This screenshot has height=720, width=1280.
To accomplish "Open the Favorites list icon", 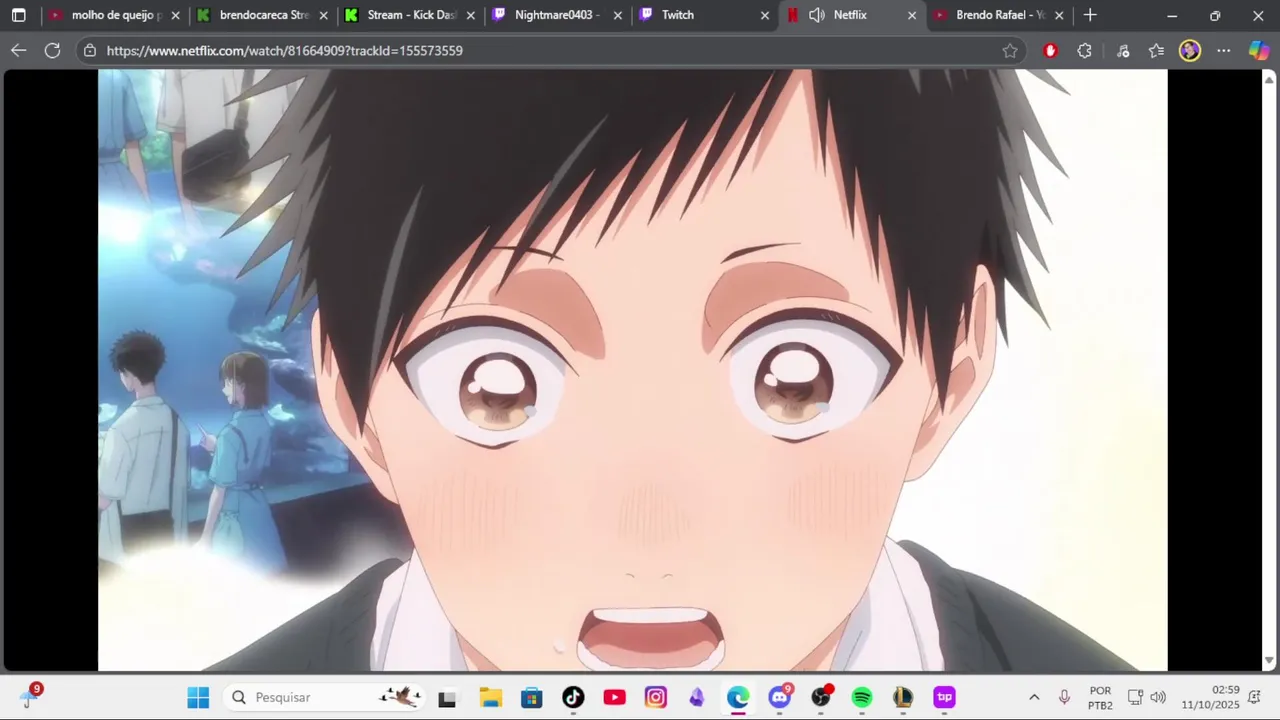I will (x=1156, y=50).
